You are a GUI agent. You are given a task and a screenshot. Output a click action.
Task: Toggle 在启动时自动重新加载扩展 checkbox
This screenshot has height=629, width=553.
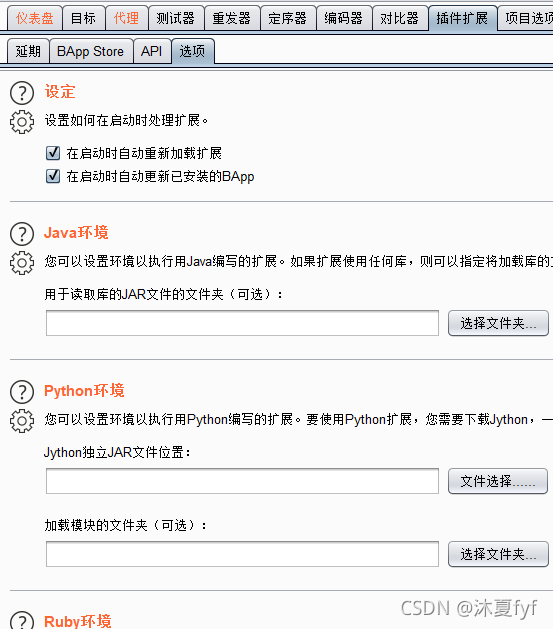53,153
